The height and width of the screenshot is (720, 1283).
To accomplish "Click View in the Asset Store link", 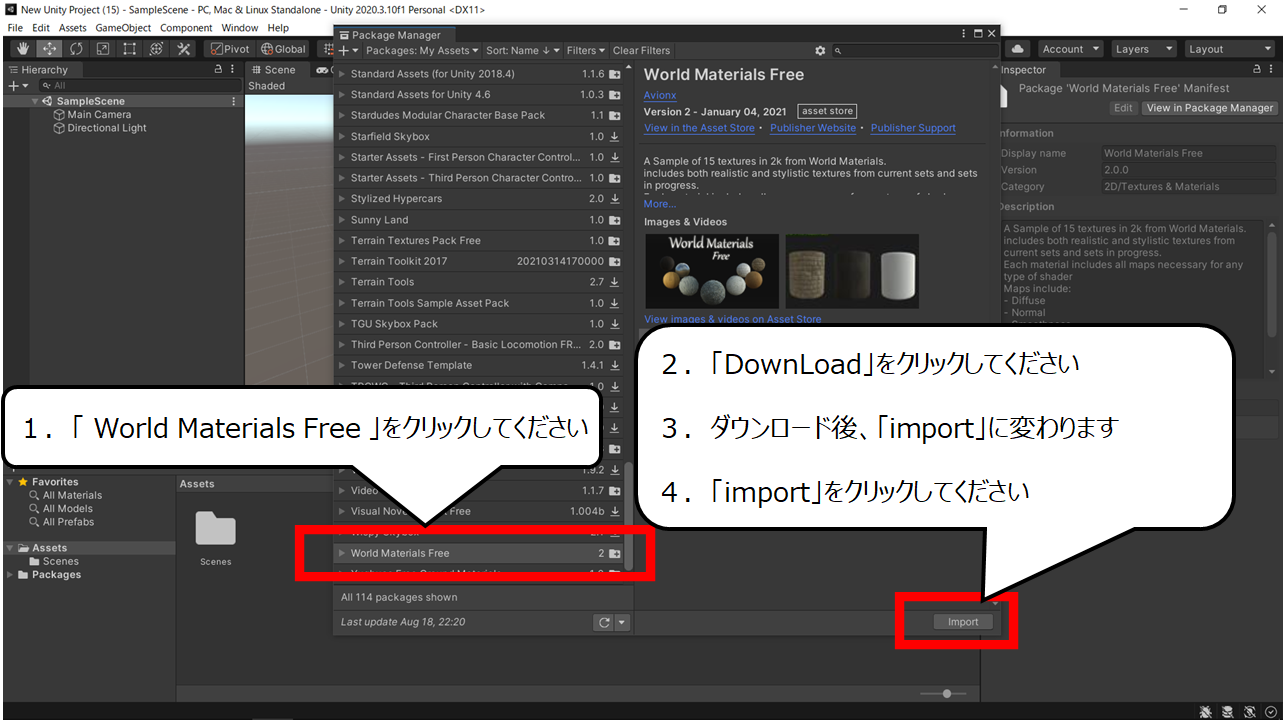I will (699, 128).
